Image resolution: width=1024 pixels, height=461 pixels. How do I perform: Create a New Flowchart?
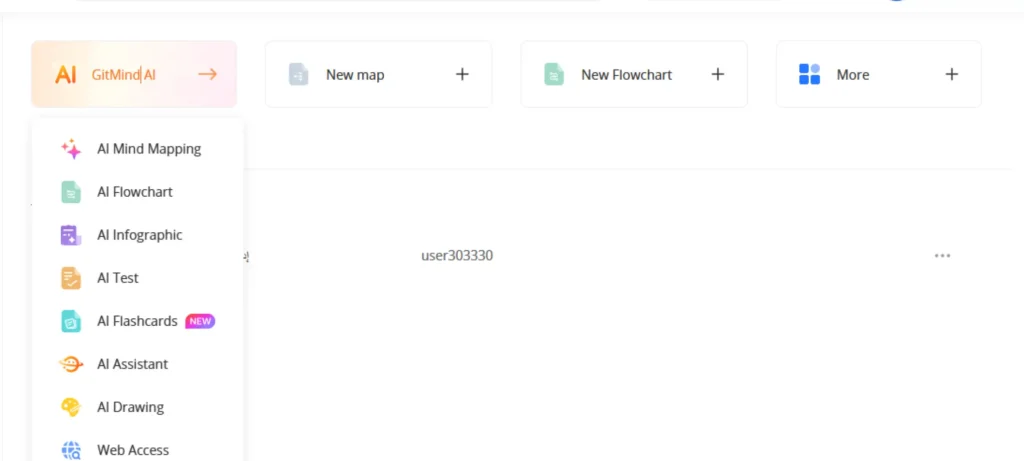click(633, 74)
